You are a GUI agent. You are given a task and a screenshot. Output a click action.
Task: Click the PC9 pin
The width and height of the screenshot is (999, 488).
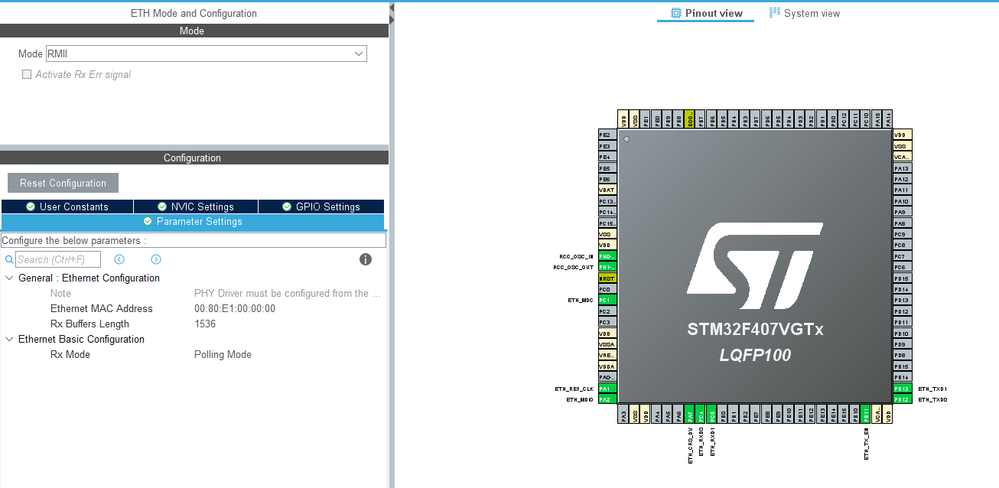pyautogui.click(x=903, y=234)
